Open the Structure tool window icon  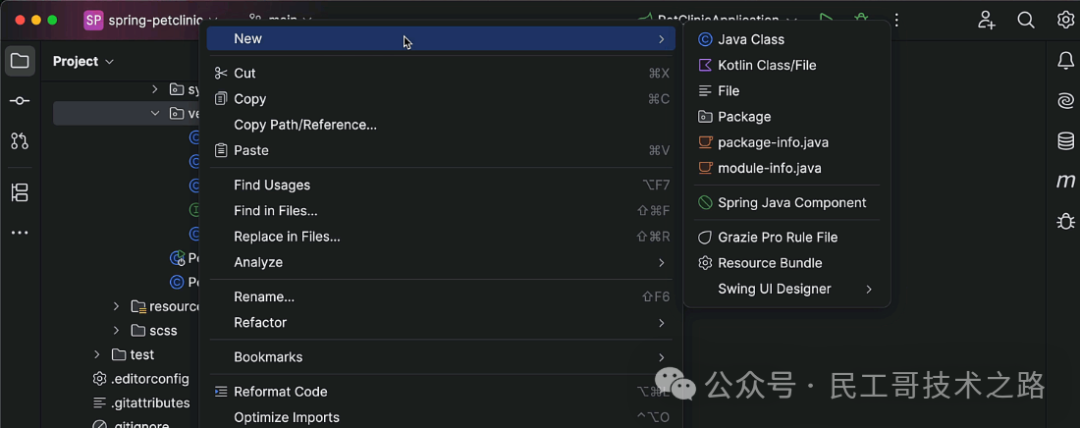(20, 192)
